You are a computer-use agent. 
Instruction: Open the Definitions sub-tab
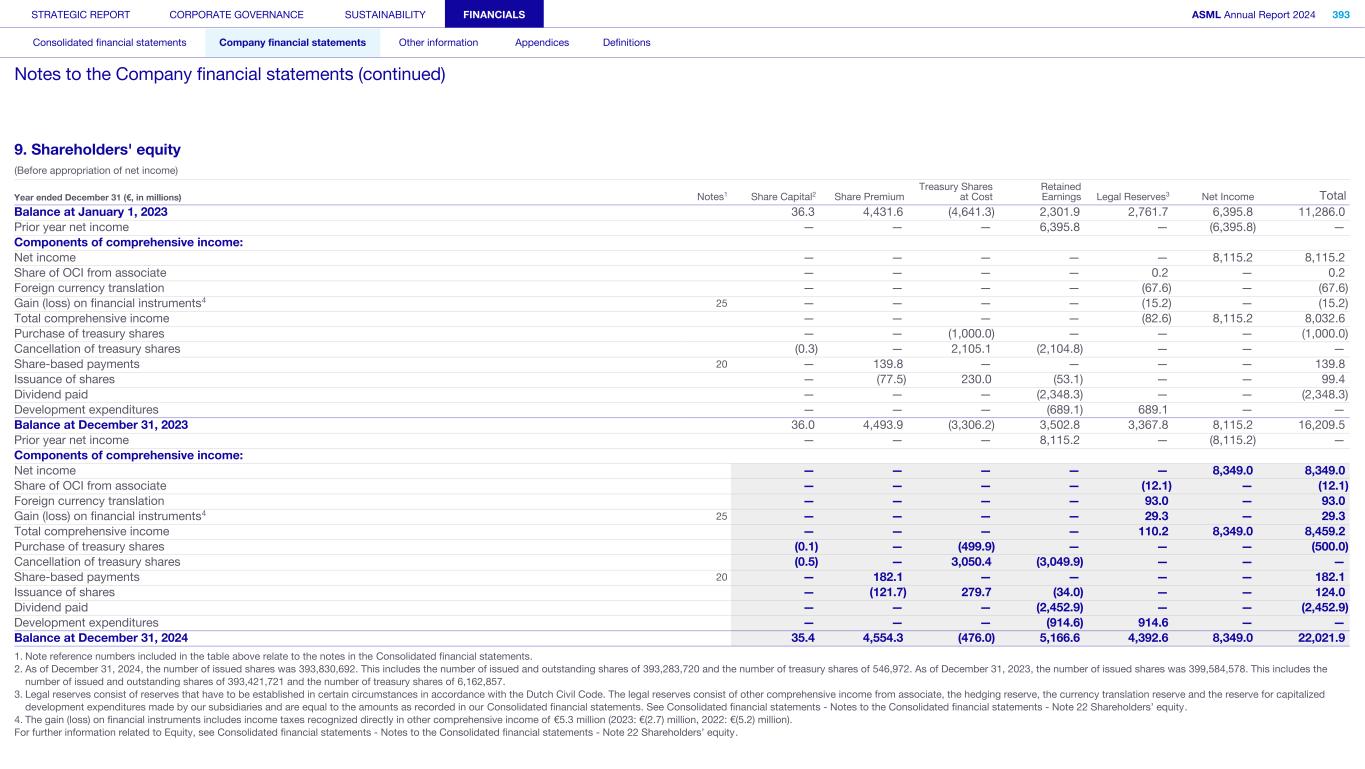pos(626,43)
